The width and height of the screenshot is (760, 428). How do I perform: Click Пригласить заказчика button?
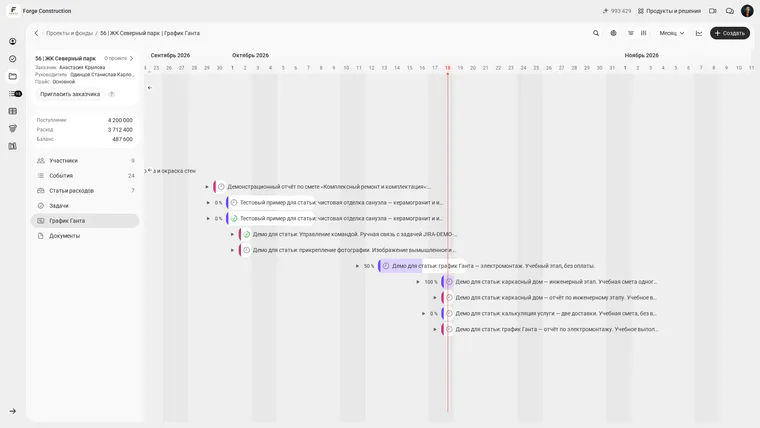click(x=70, y=94)
